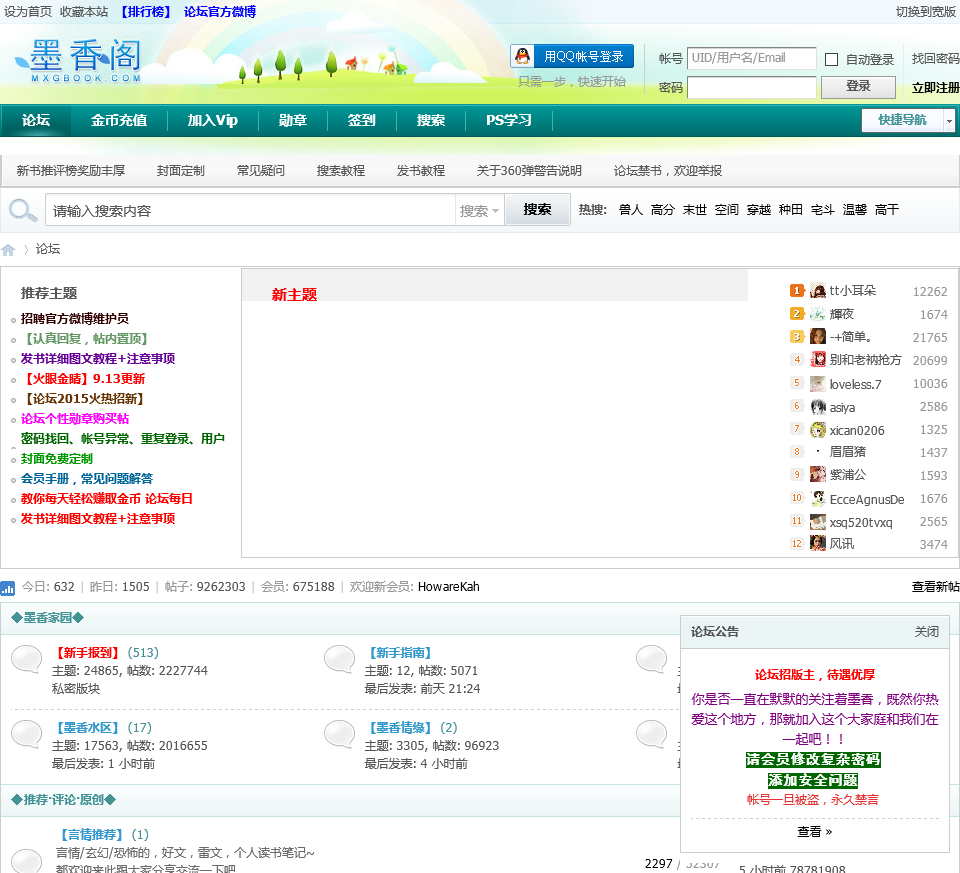Click 找回密码 link

click(936, 58)
